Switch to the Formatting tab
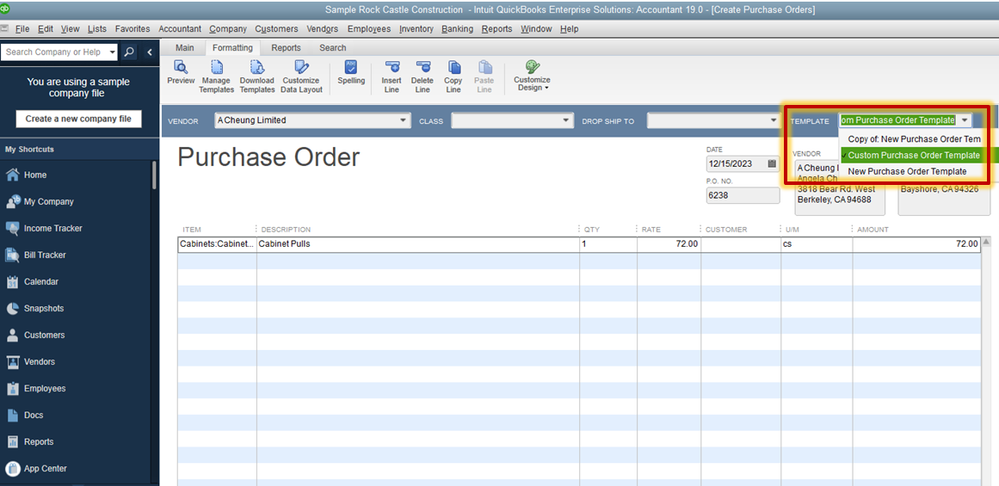The image size is (999, 486). pyautogui.click(x=233, y=48)
